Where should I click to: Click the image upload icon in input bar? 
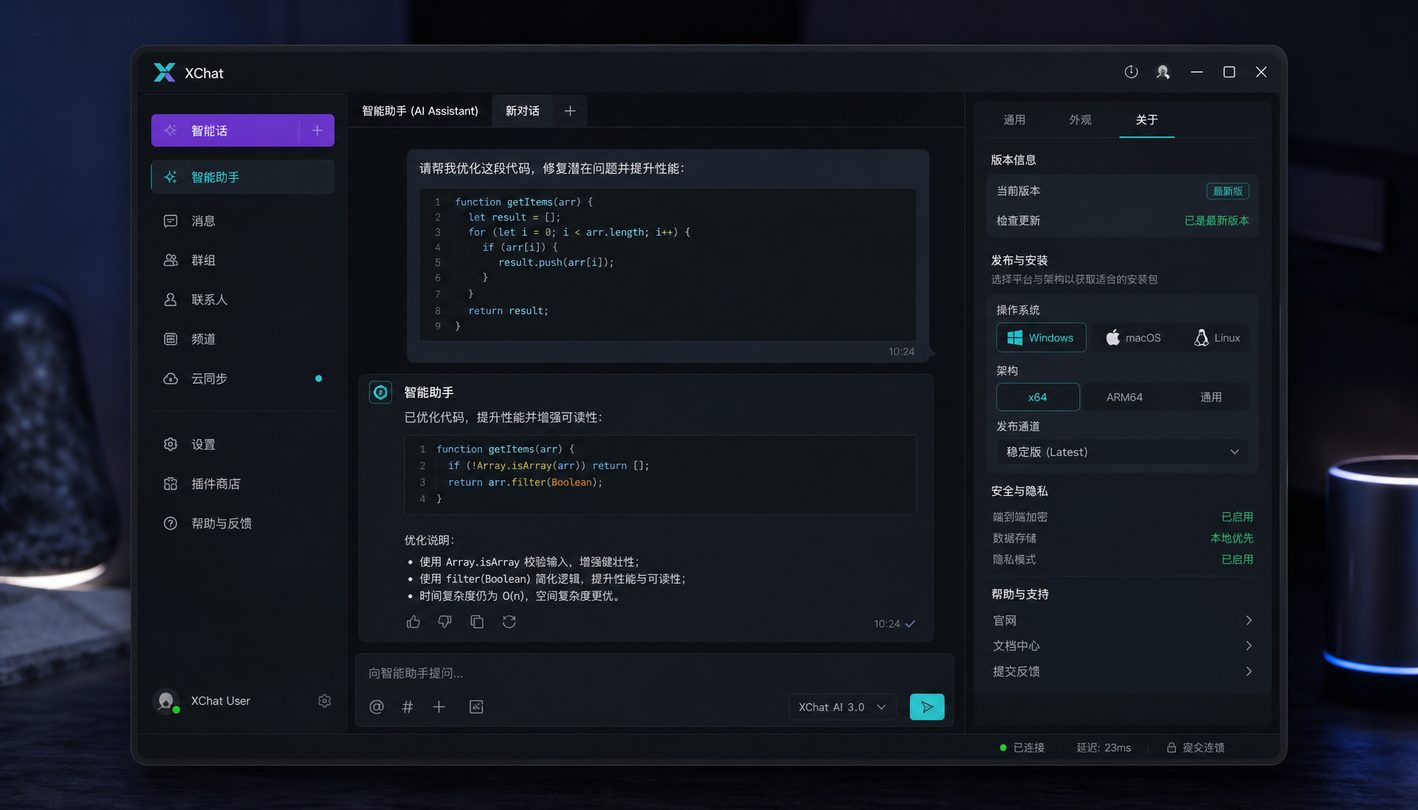coord(476,707)
